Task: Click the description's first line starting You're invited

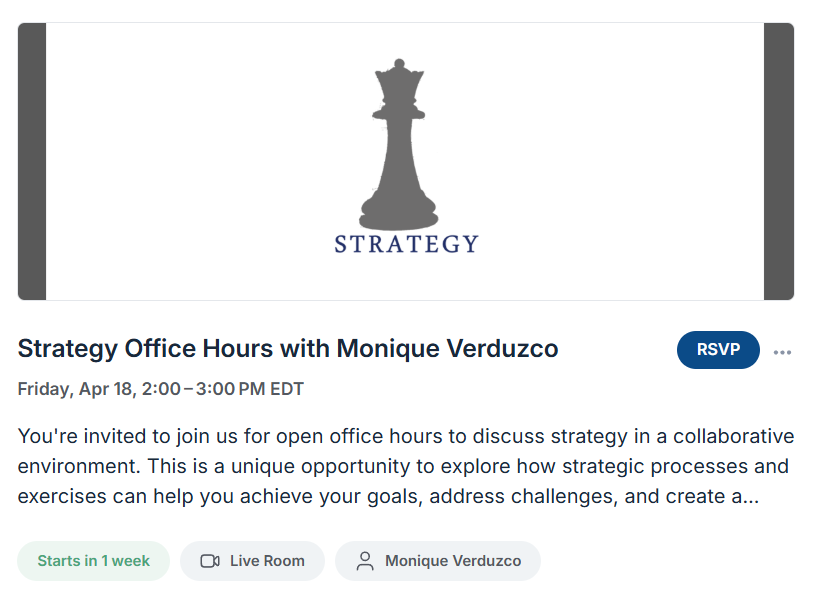Action: [x=406, y=436]
